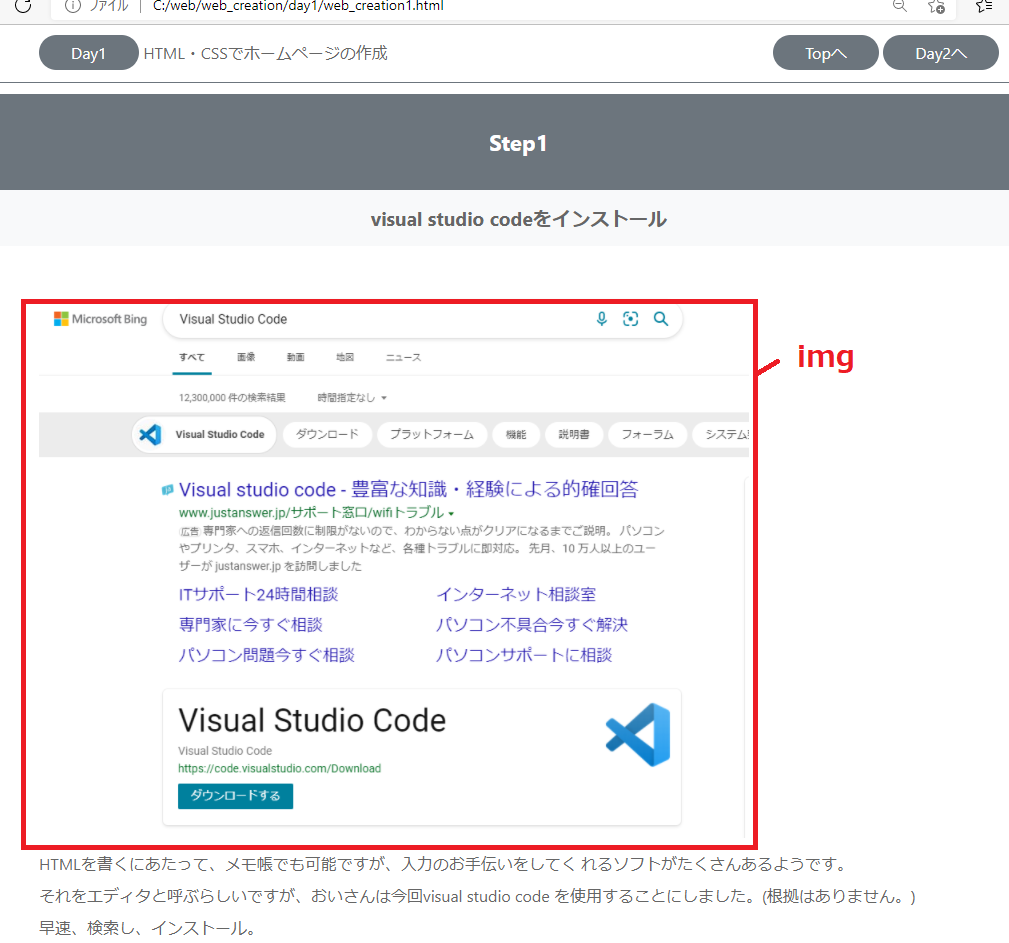Choose the プラットフォーム filter chip
This screenshot has height=943, width=1009.
tap(432, 434)
